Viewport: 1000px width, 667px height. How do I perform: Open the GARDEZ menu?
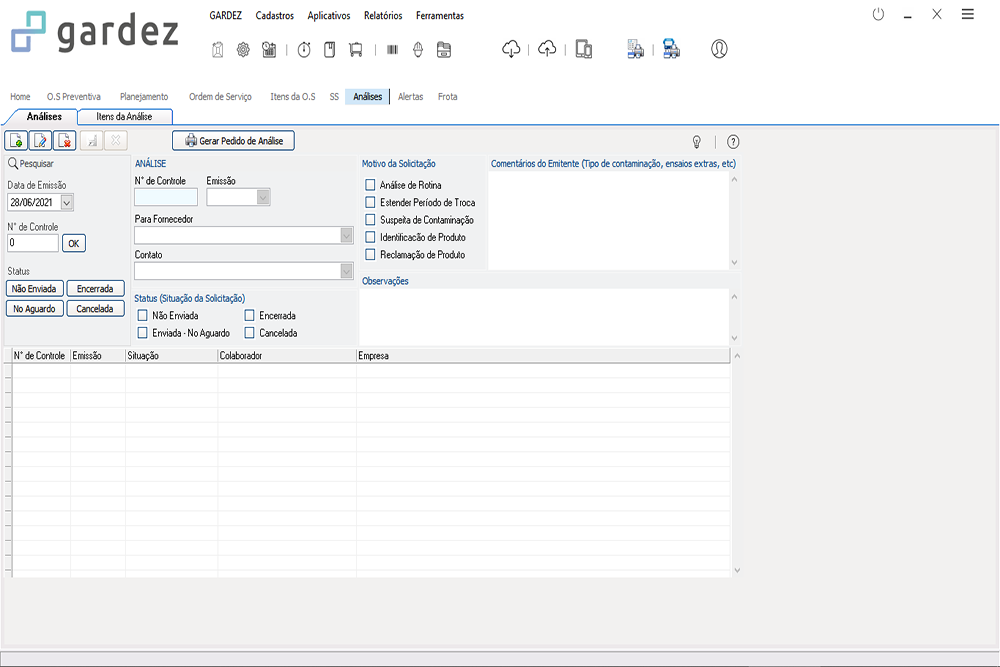click(x=226, y=15)
